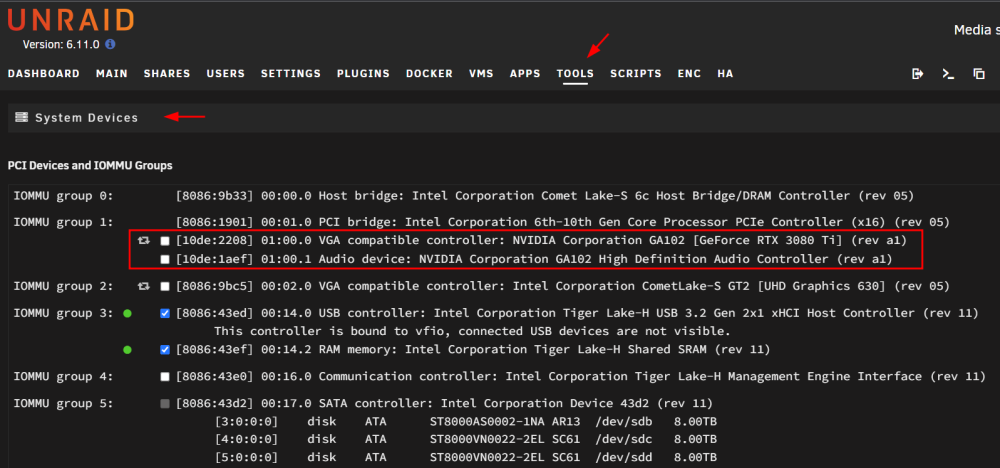Open the VMS tab
Viewport: 1000px width, 468px height.
(x=482, y=74)
